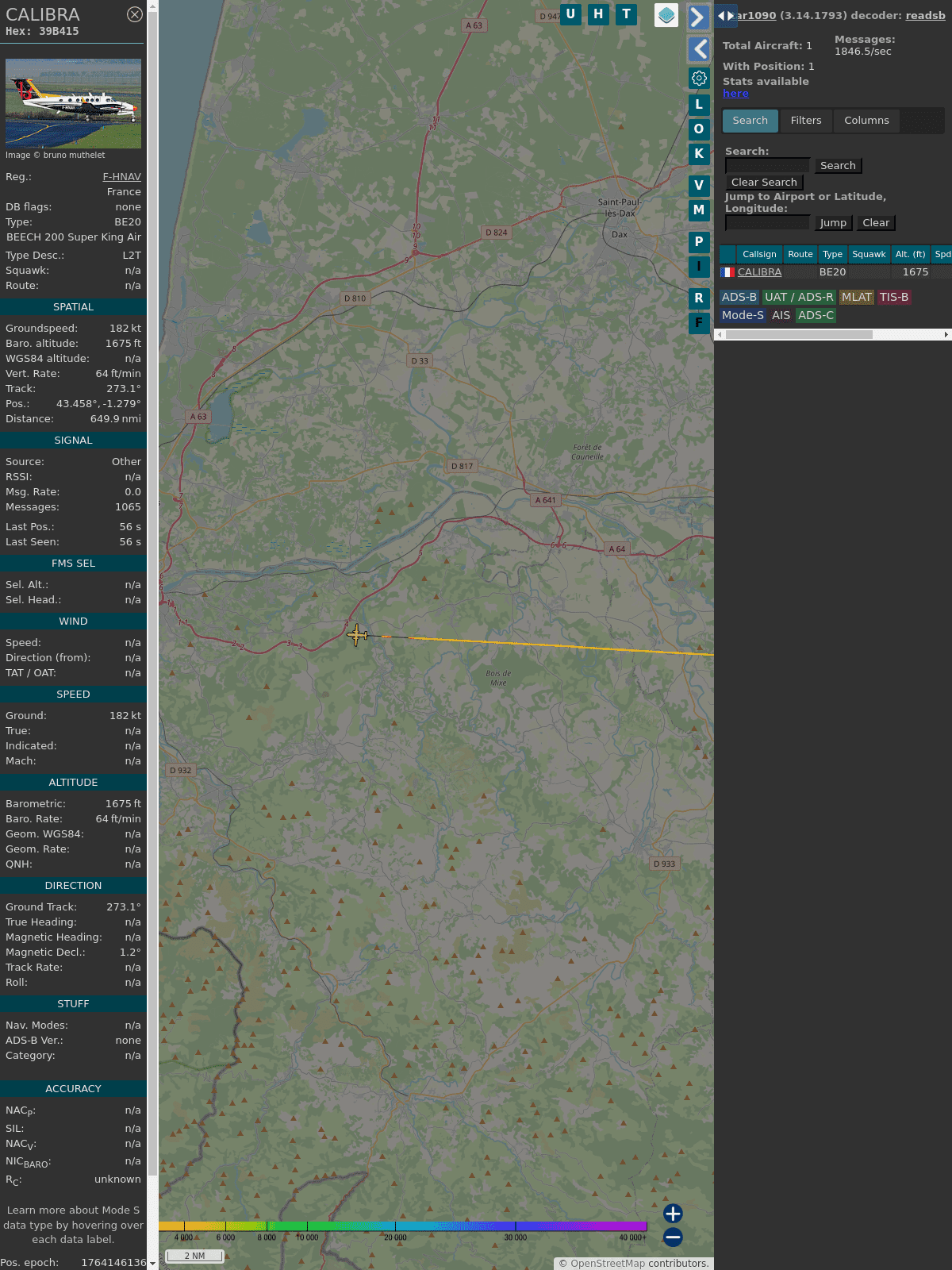952x1270 pixels.
Task: Toggle the U map button
Action: (570, 14)
